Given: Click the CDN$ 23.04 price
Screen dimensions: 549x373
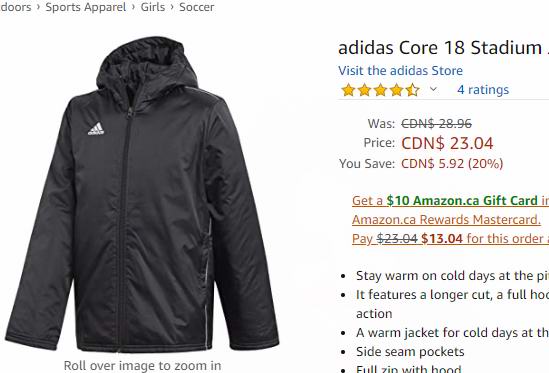Looking at the screenshot, I should click(x=447, y=143).
